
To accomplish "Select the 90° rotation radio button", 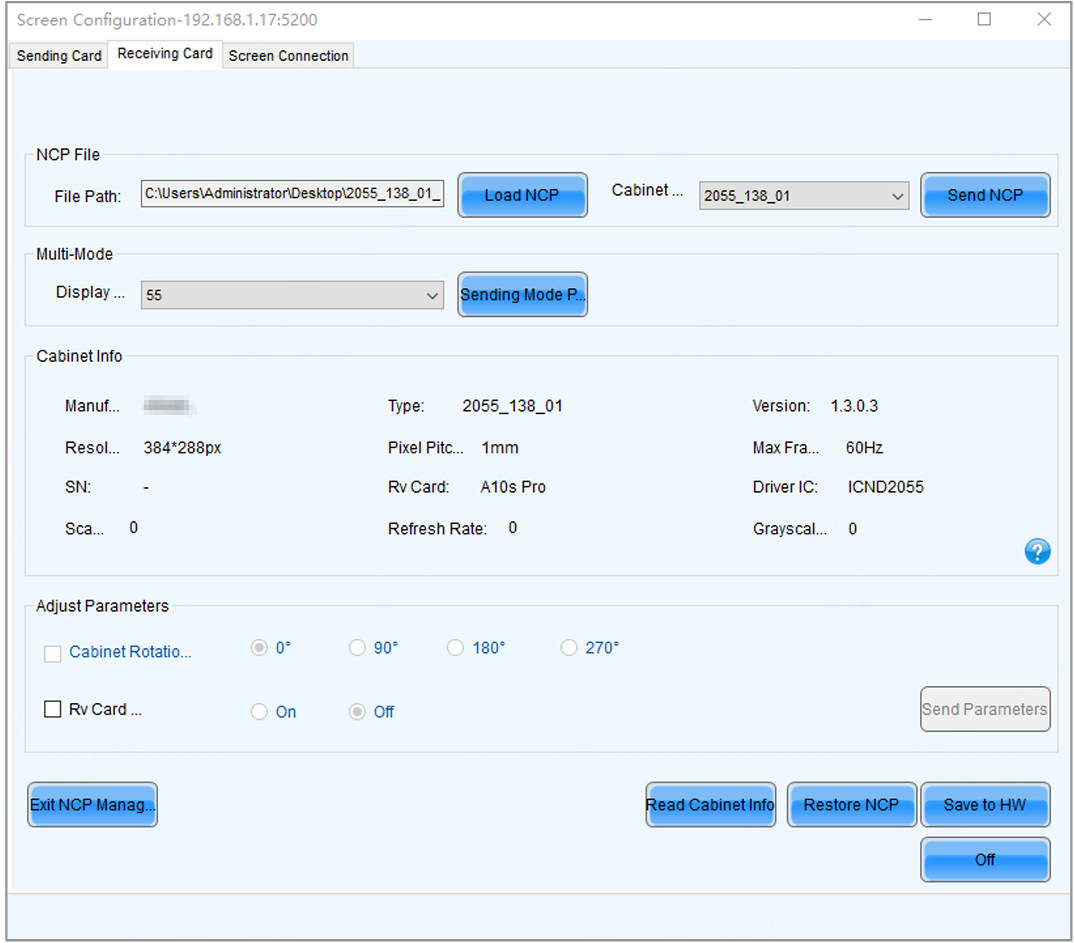I will pyautogui.click(x=357, y=648).
